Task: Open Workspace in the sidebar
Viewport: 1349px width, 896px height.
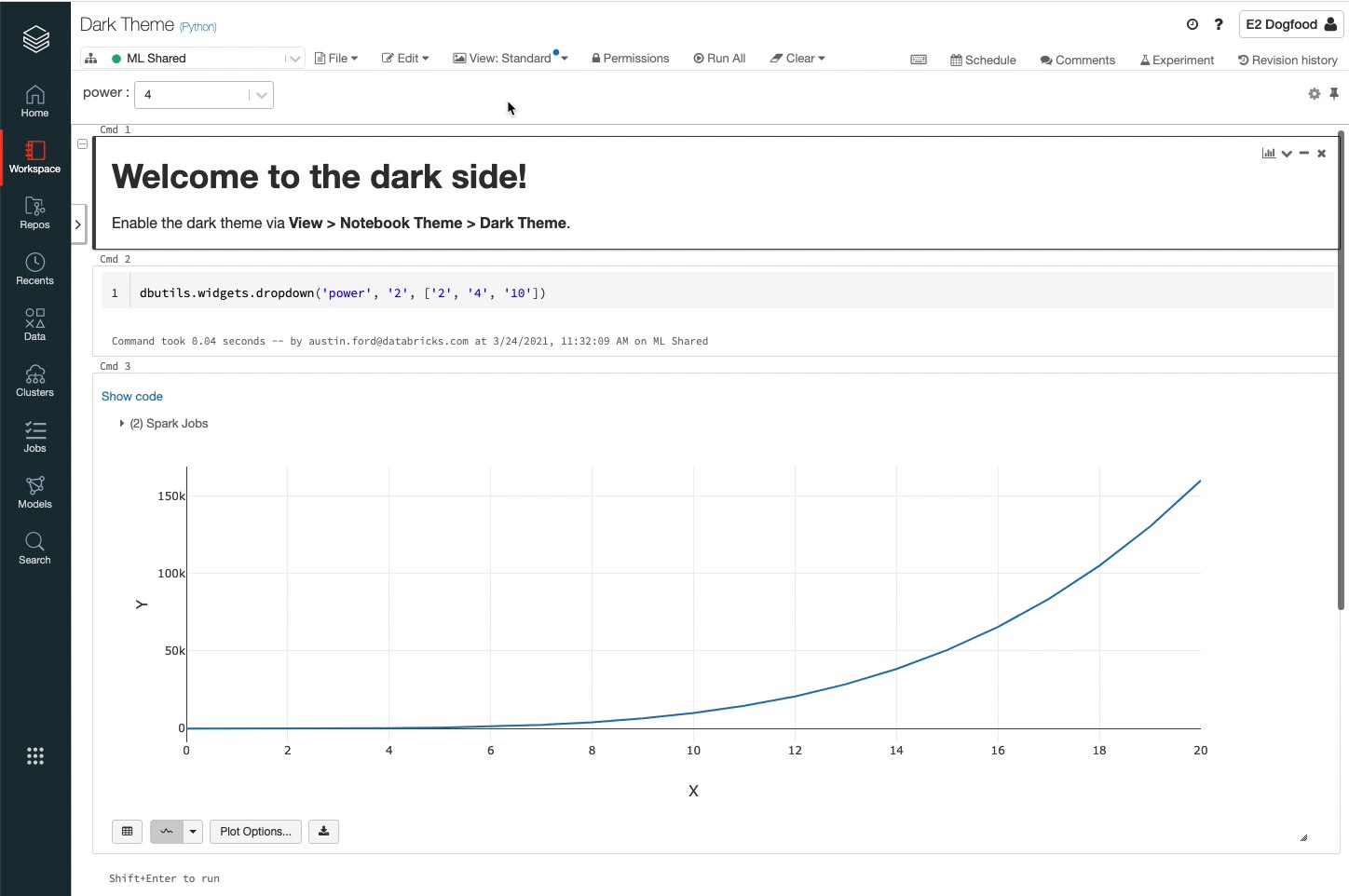Action: coord(35,157)
